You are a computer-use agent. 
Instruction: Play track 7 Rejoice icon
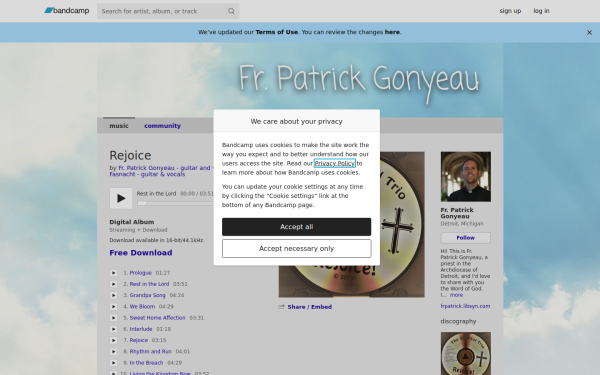tap(113, 340)
